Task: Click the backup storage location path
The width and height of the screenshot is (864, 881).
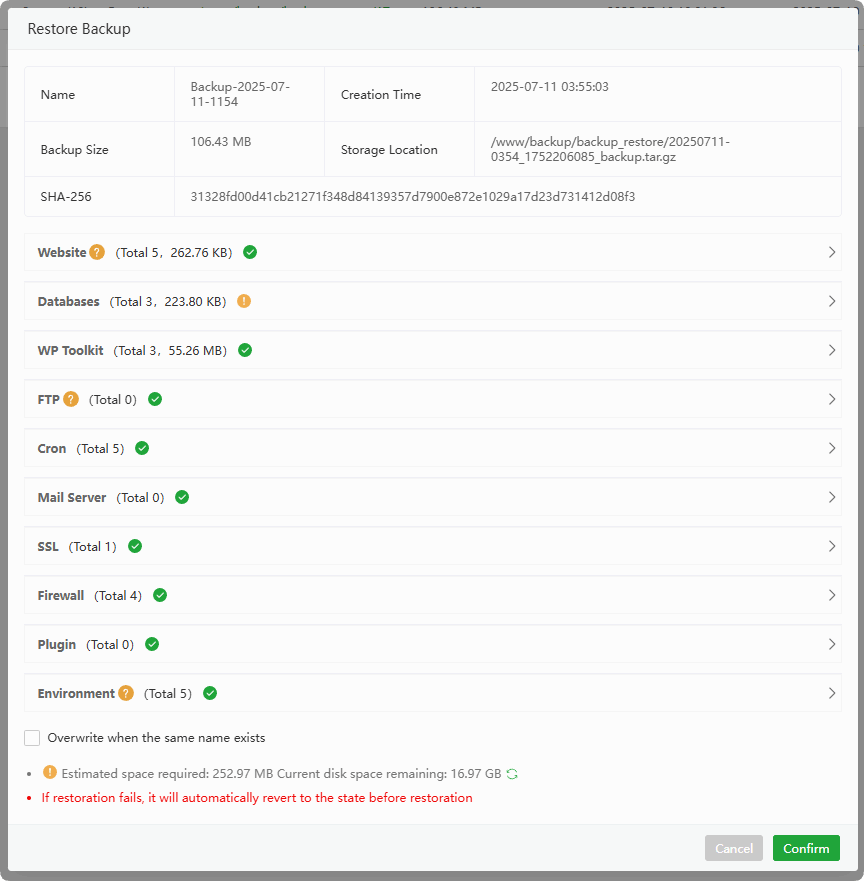Action: [610, 149]
